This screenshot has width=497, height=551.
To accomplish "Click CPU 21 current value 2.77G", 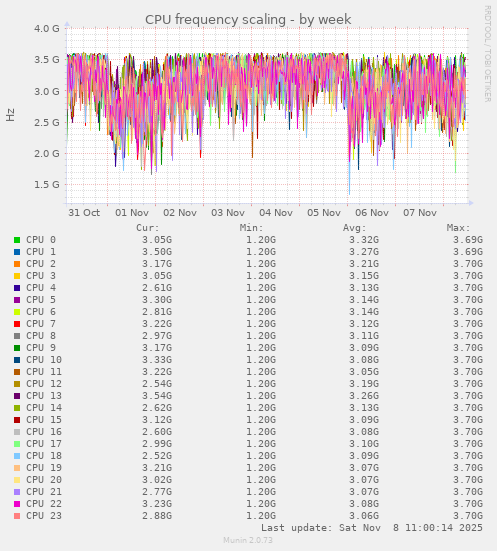I will (x=157, y=492).
